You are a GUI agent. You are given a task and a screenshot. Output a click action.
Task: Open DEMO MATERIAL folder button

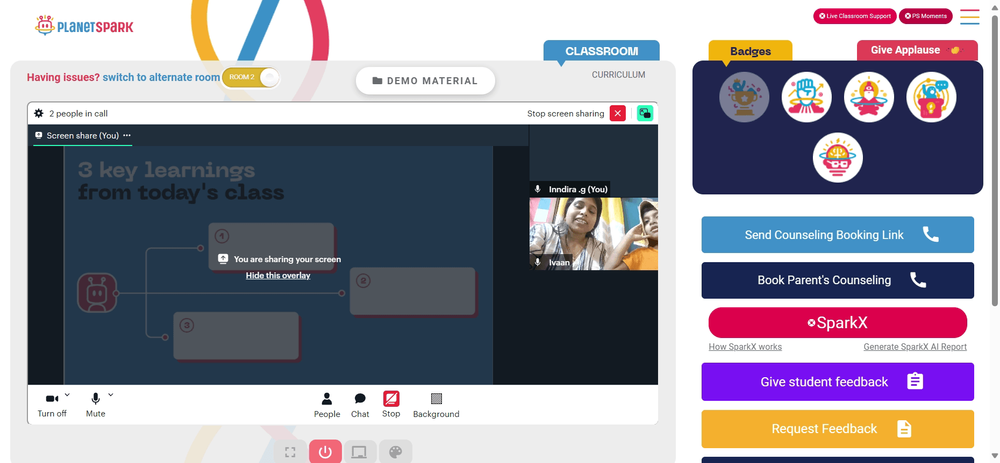[x=425, y=81]
